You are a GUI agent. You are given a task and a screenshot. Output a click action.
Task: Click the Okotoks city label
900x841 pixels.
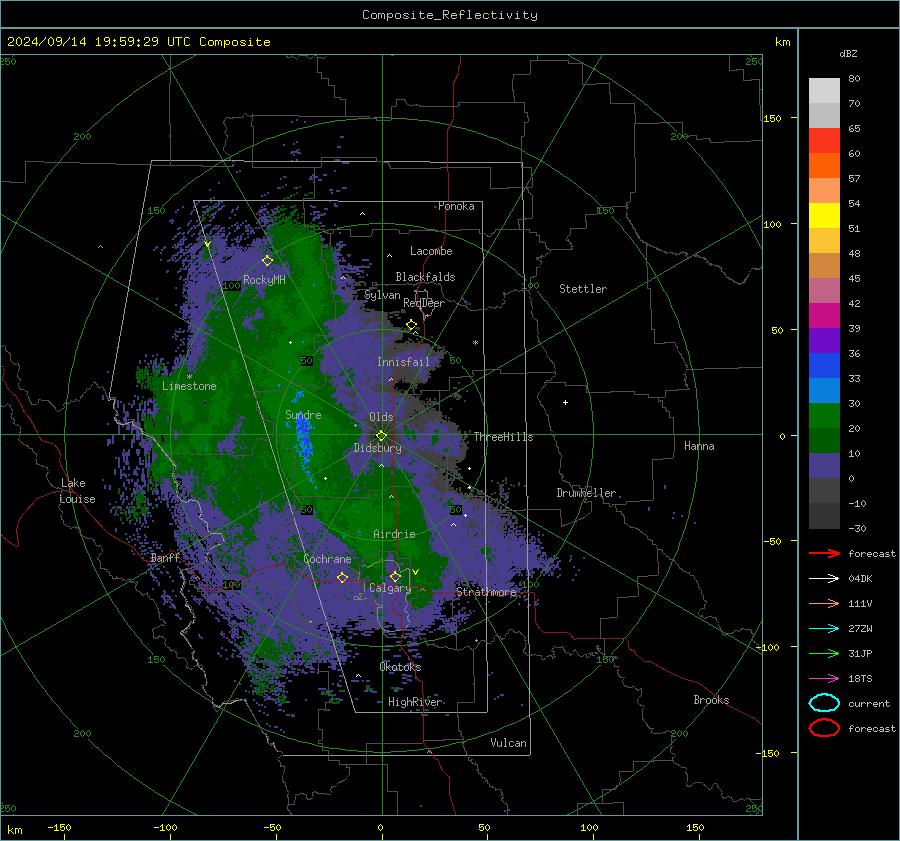pos(400,667)
